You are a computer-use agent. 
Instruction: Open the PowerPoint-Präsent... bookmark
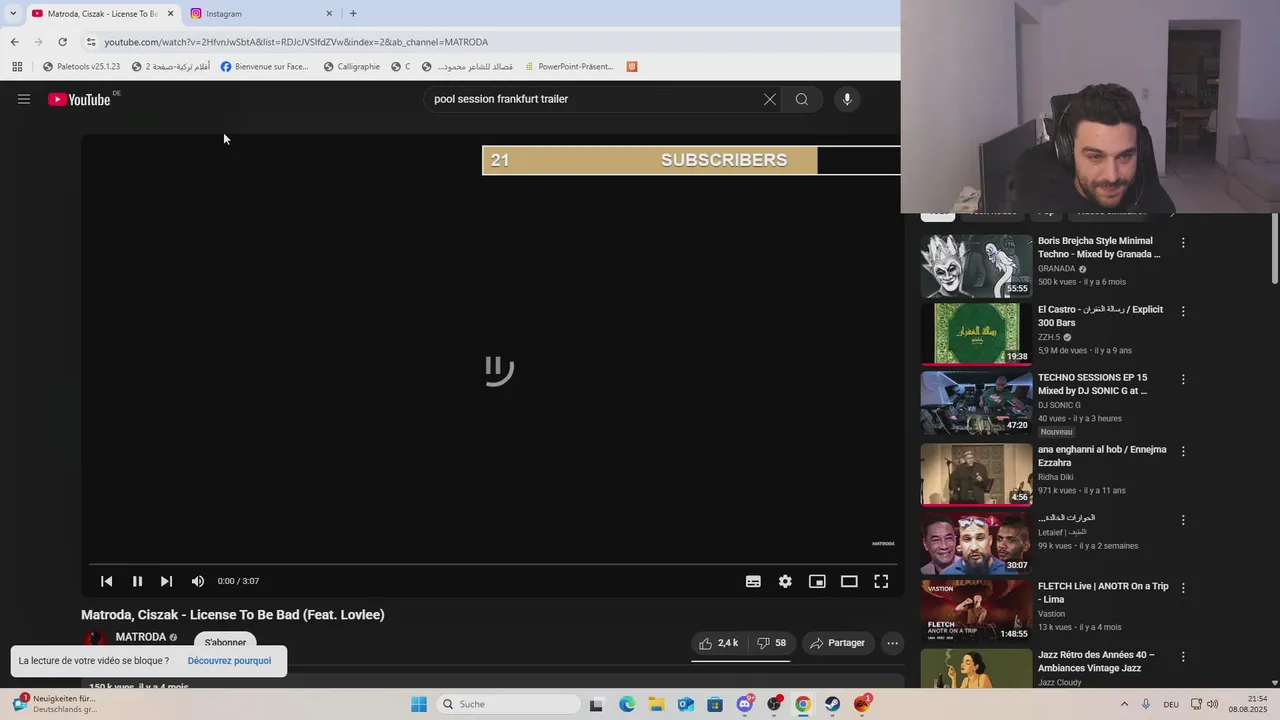pyautogui.click(x=569, y=67)
